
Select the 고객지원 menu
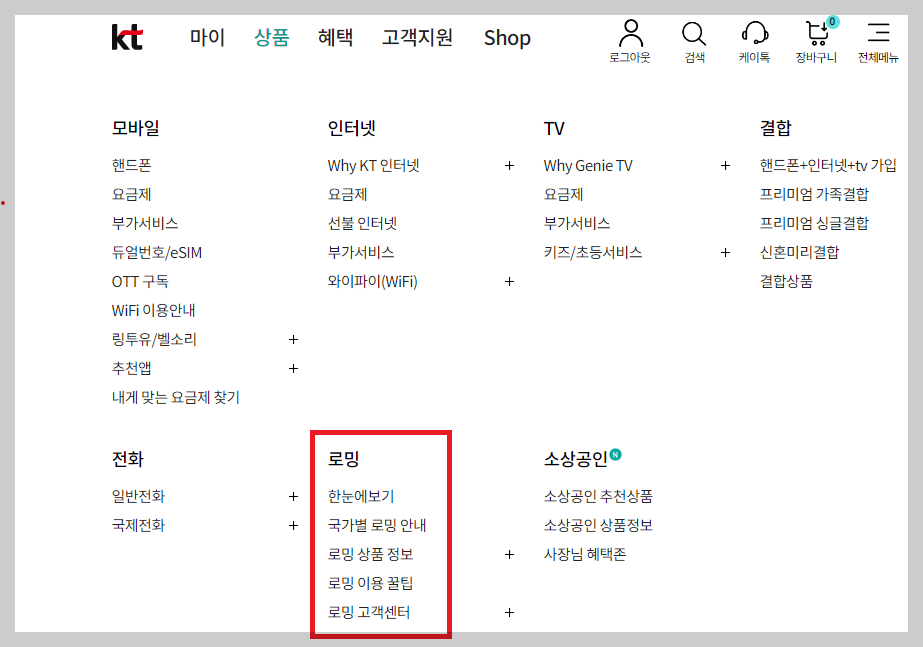point(417,37)
